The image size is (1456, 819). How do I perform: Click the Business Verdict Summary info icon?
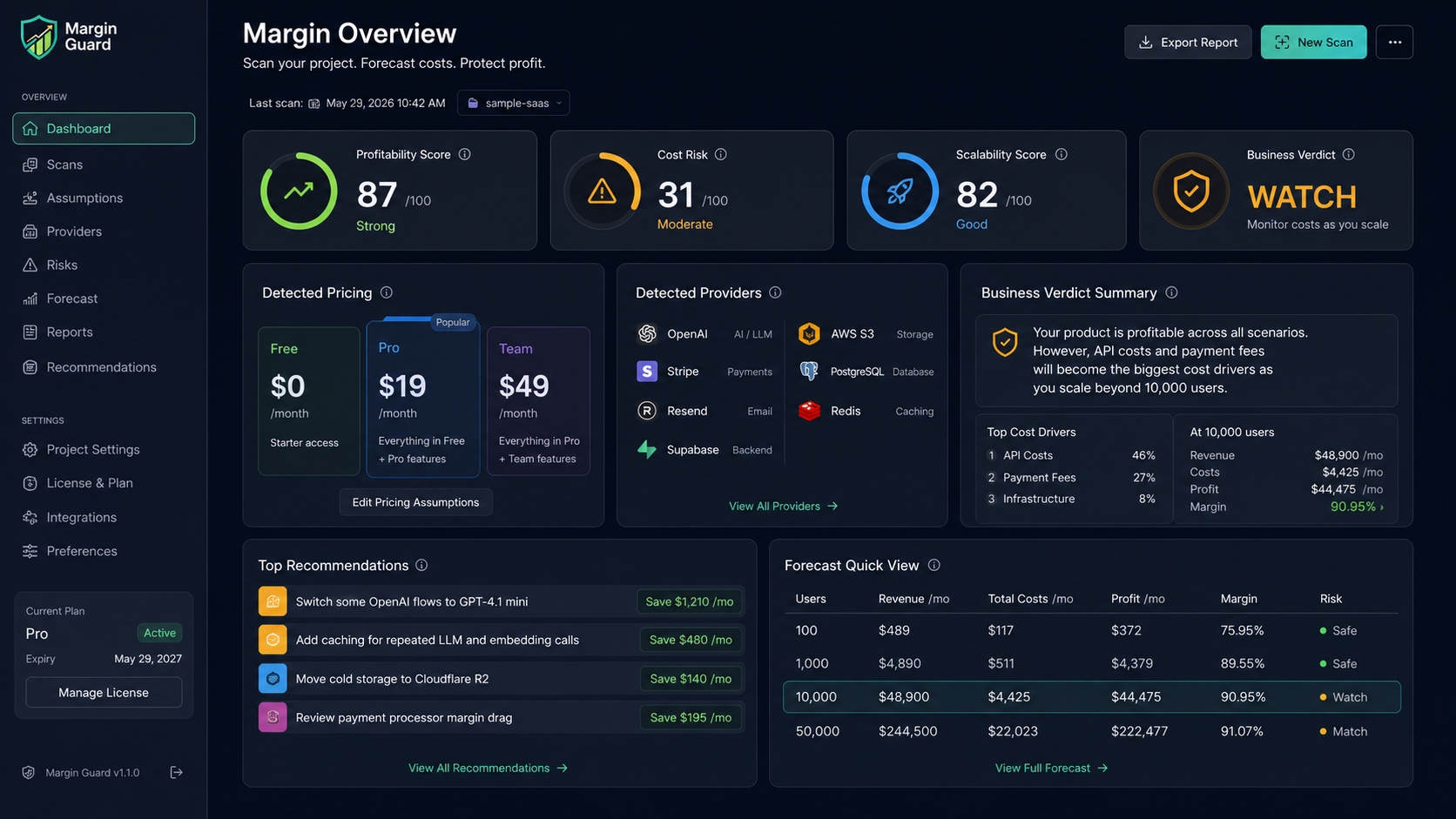(1172, 292)
